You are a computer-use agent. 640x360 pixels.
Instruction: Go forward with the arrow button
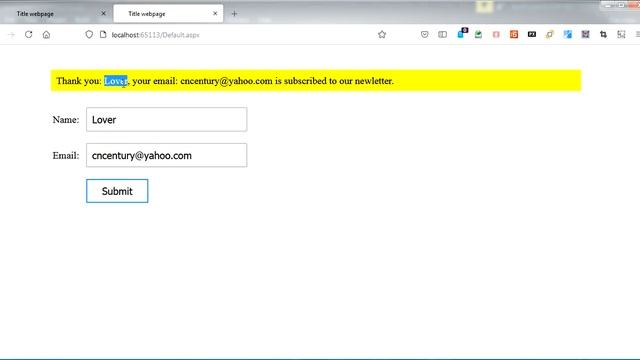(x=11, y=35)
